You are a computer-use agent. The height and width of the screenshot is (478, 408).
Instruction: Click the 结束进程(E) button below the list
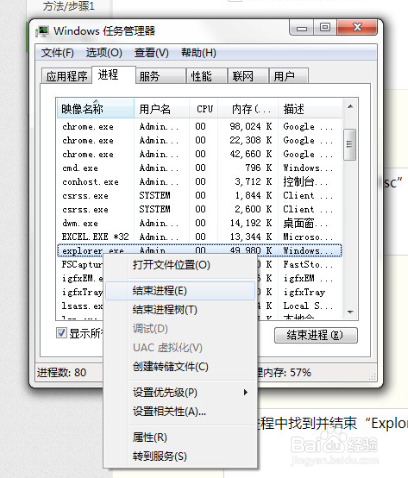pos(316,335)
